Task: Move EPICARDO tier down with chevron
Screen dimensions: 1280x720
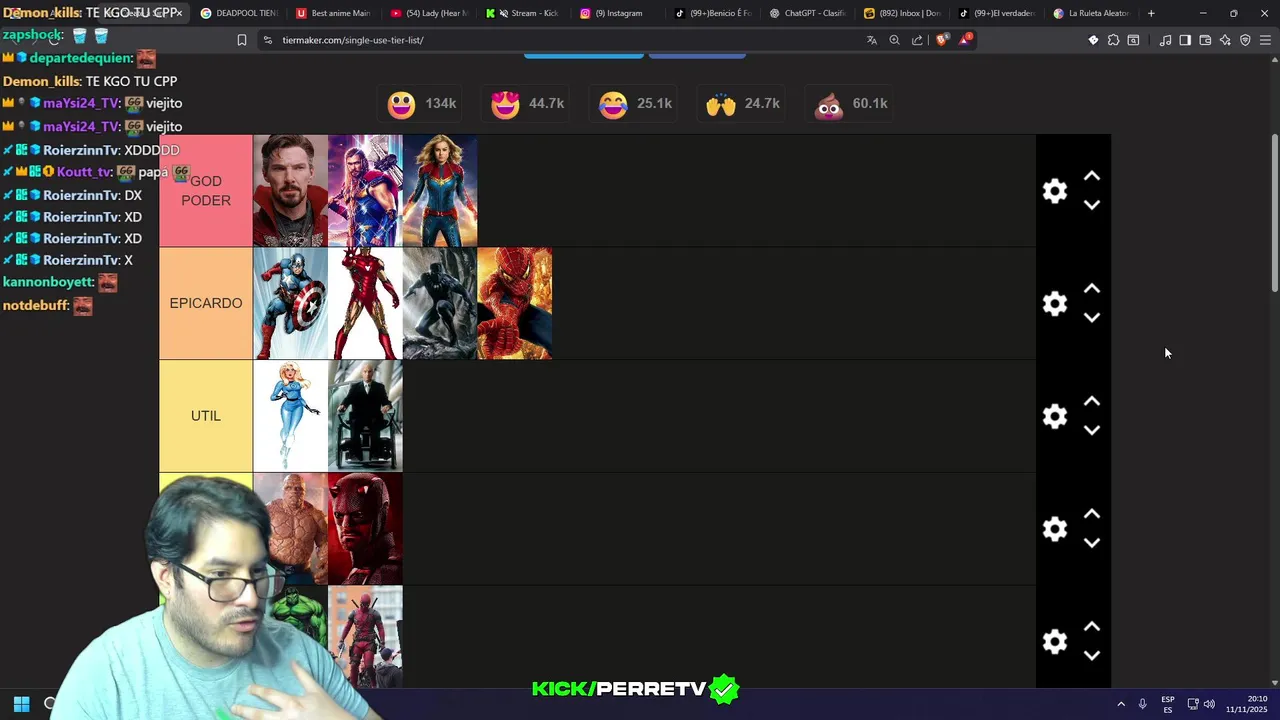Action: (1092, 318)
